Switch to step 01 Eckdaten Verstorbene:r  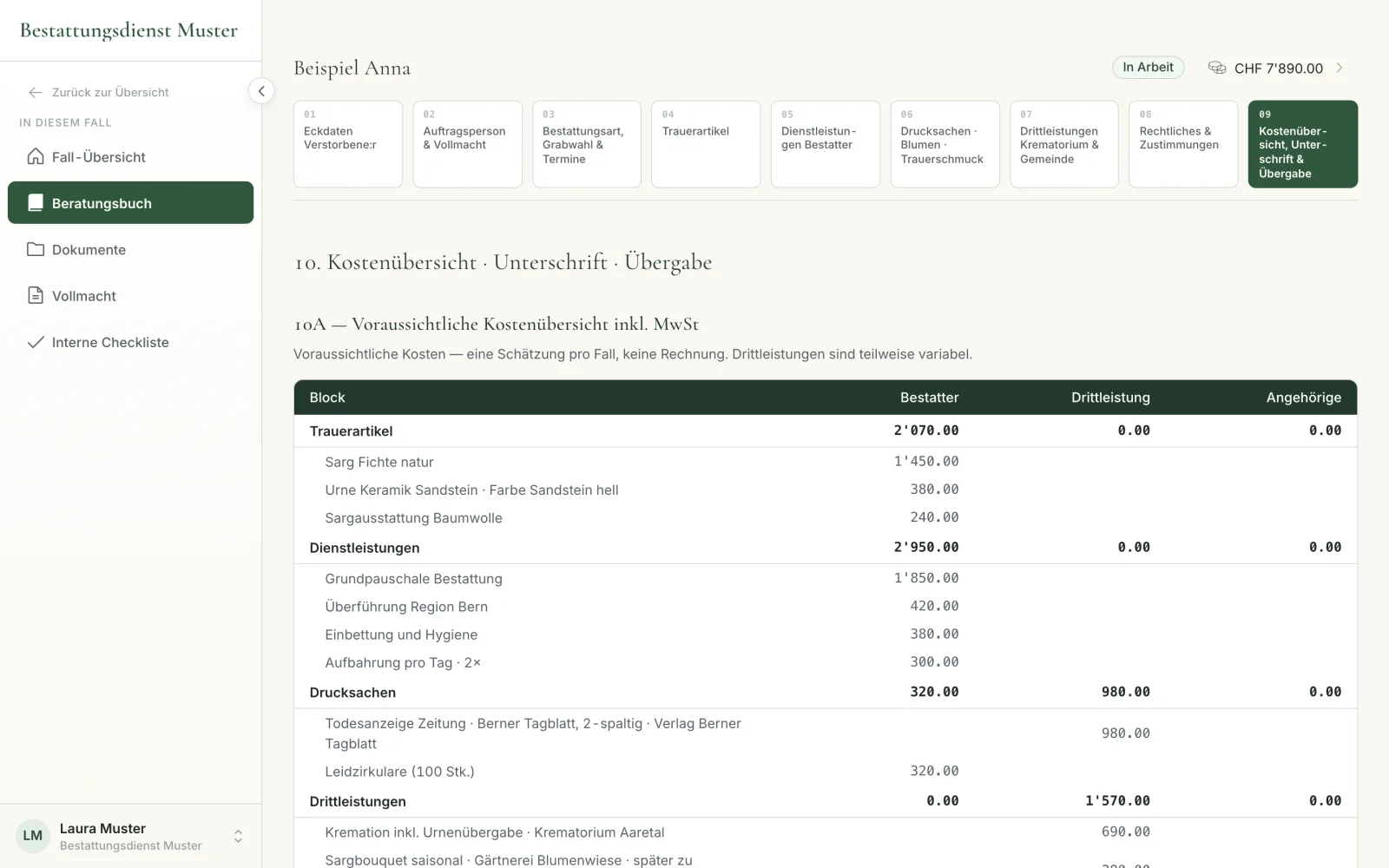[348, 144]
